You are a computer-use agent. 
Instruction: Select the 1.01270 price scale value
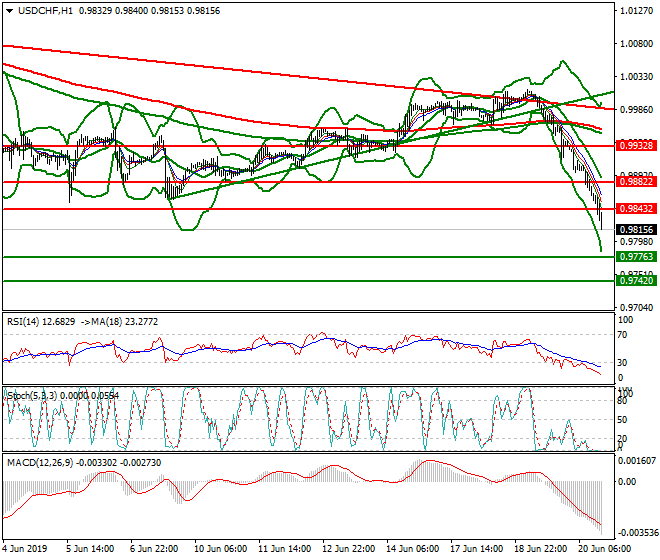tap(637, 11)
